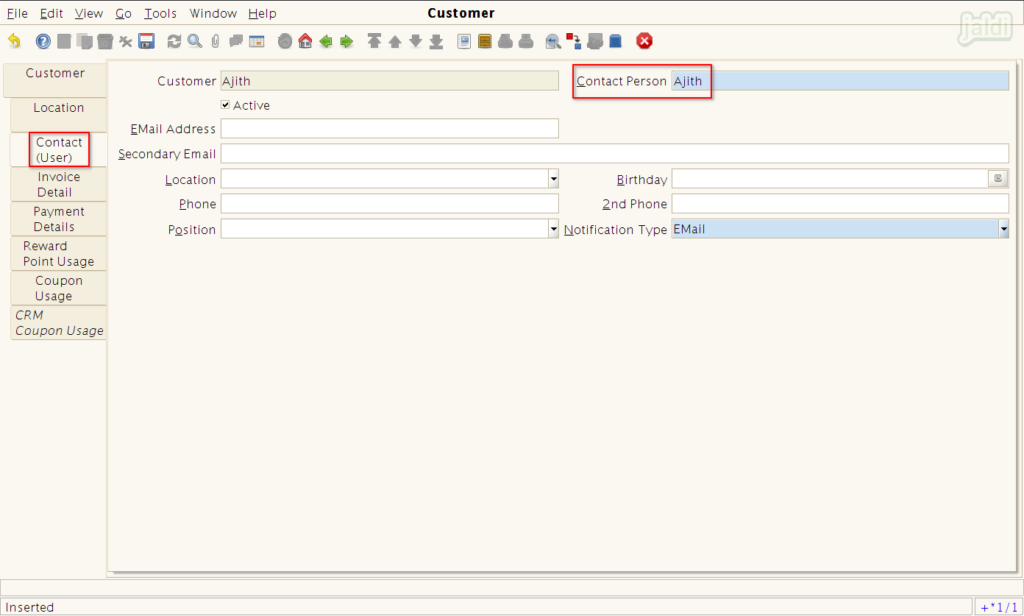Toggle the Active checkbox
1024x616 pixels.
tap(225, 105)
